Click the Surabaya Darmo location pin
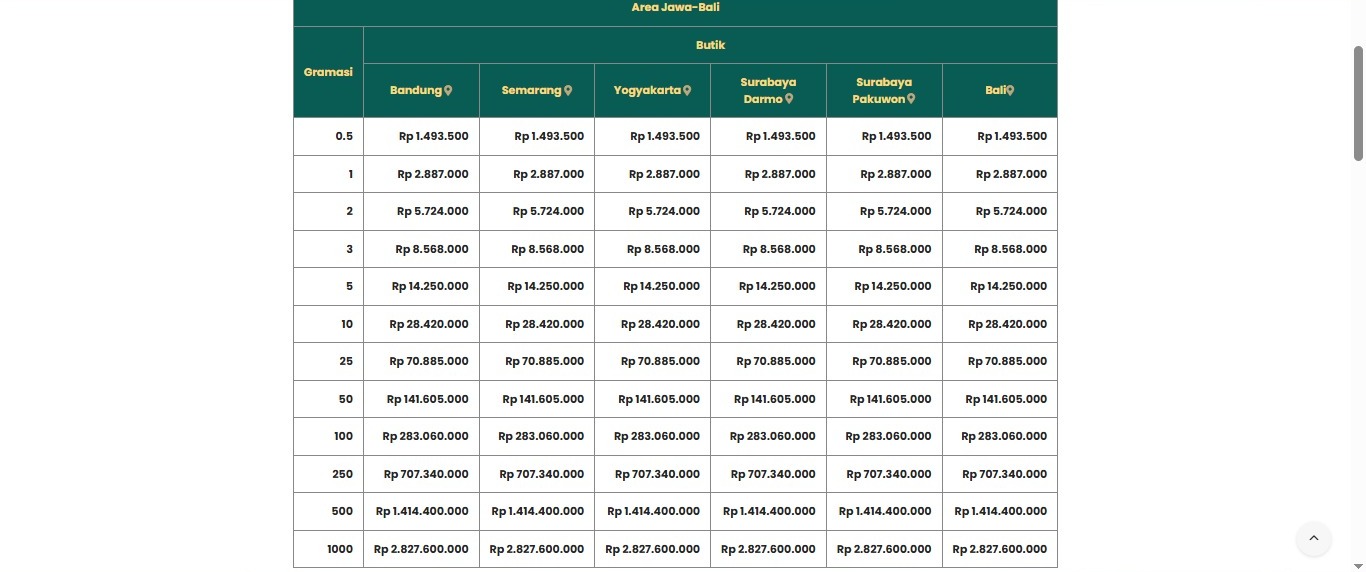The image size is (1366, 572). pos(789,99)
